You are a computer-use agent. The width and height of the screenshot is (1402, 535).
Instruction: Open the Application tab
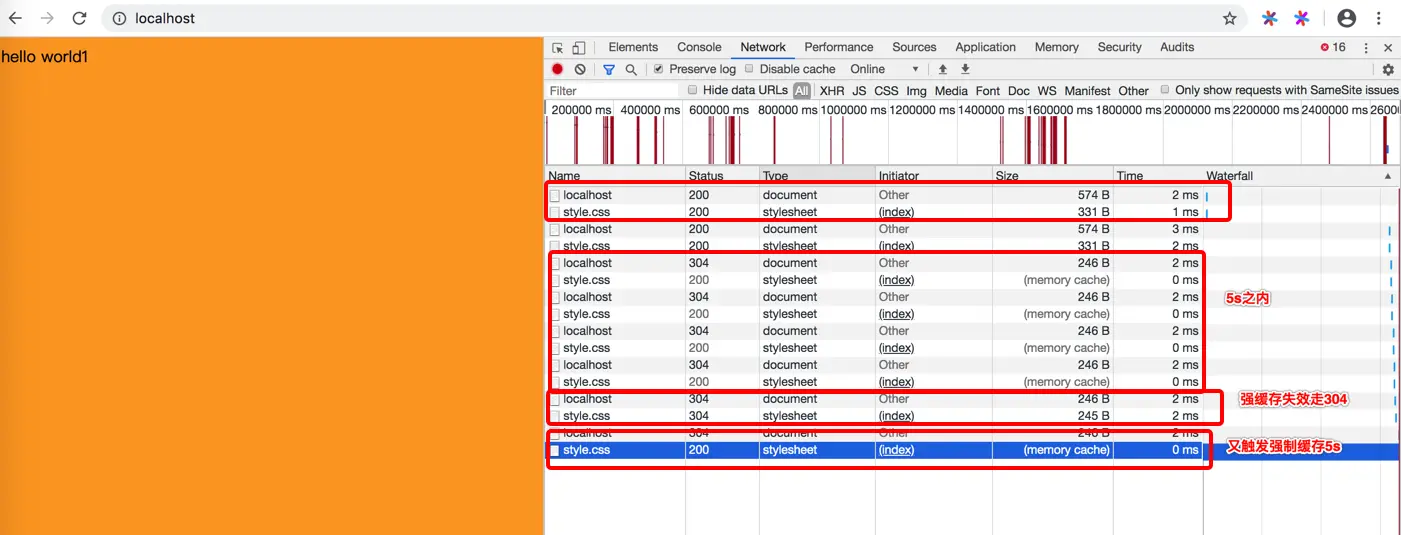[x=985, y=47]
